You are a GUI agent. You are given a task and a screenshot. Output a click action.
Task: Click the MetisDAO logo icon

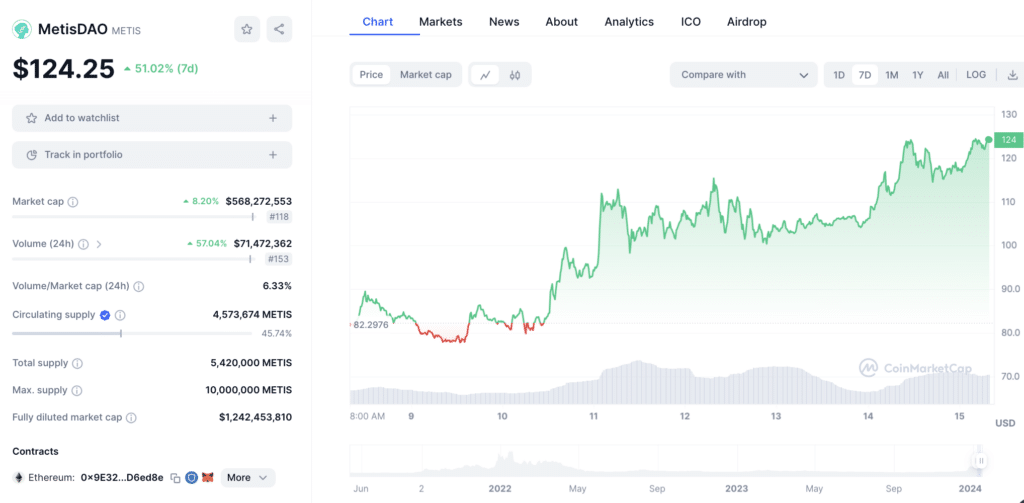tap(22, 29)
